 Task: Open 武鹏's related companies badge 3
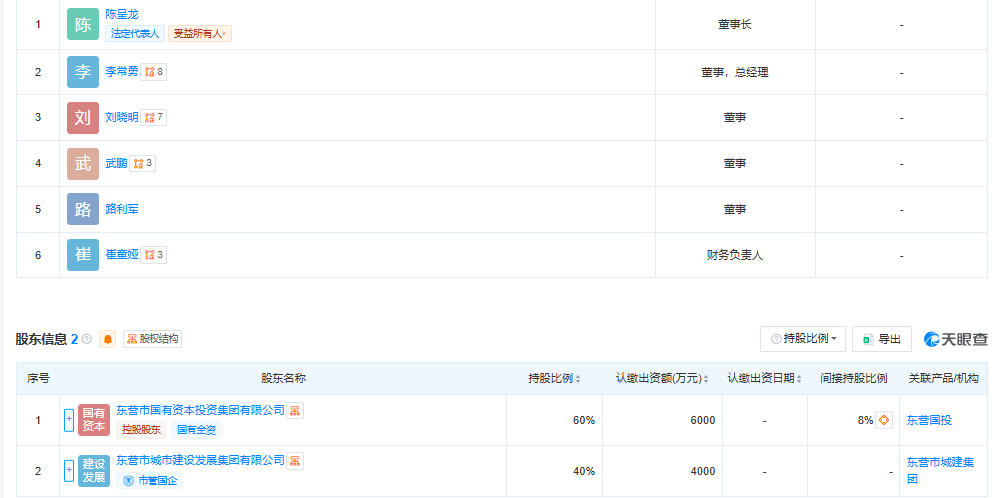(143, 163)
